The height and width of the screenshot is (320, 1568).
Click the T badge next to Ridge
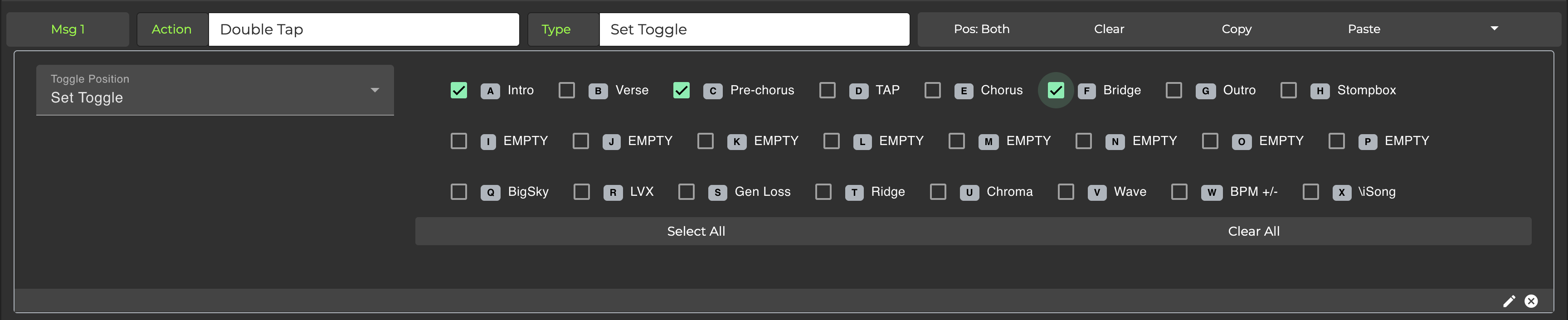pyautogui.click(x=854, y=192)
